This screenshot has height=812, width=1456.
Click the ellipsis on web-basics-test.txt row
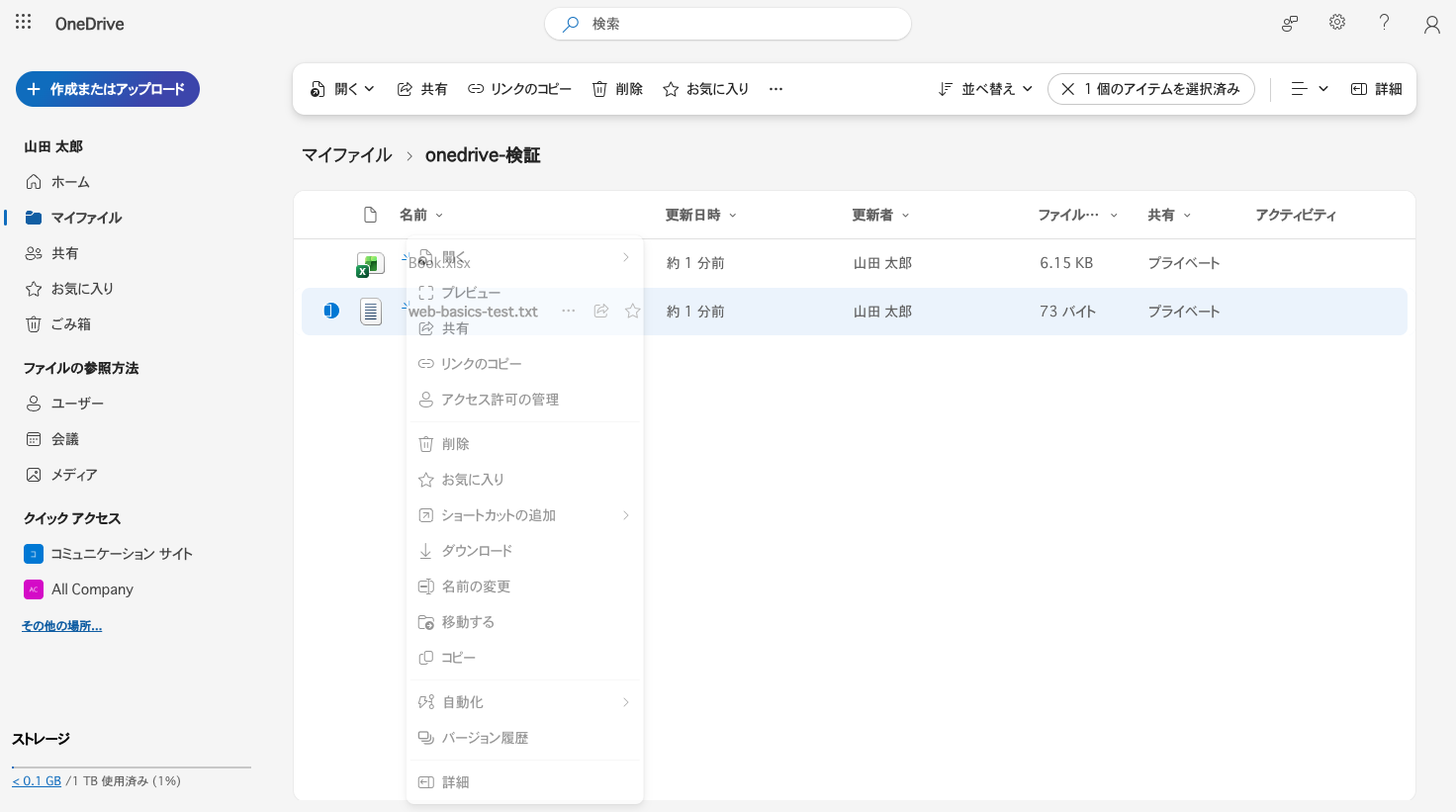click(x=569, y=311)
